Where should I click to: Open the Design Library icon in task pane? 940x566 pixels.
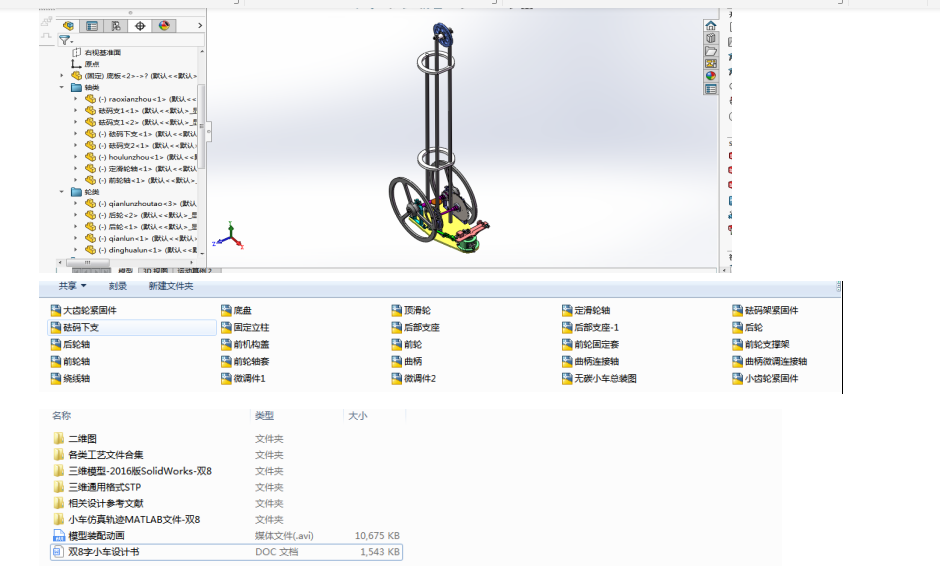tap(710, 38)
